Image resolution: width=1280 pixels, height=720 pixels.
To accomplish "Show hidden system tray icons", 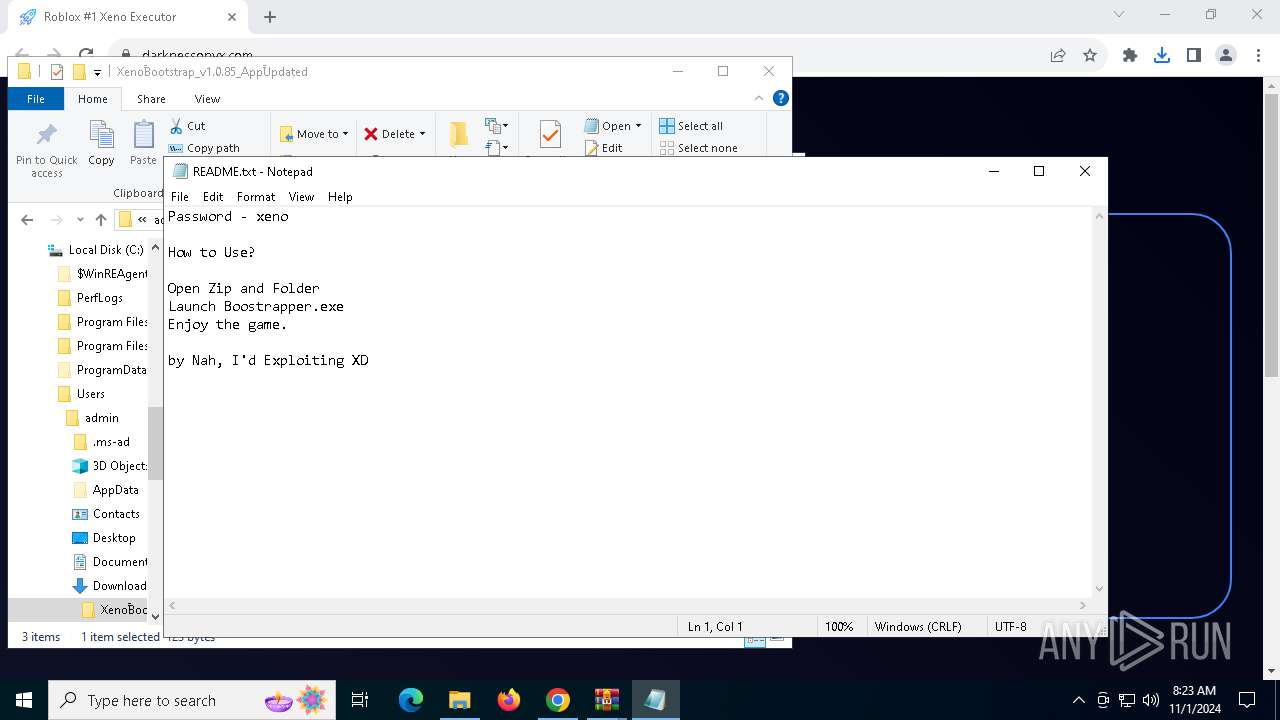I will click(1078, 700).
